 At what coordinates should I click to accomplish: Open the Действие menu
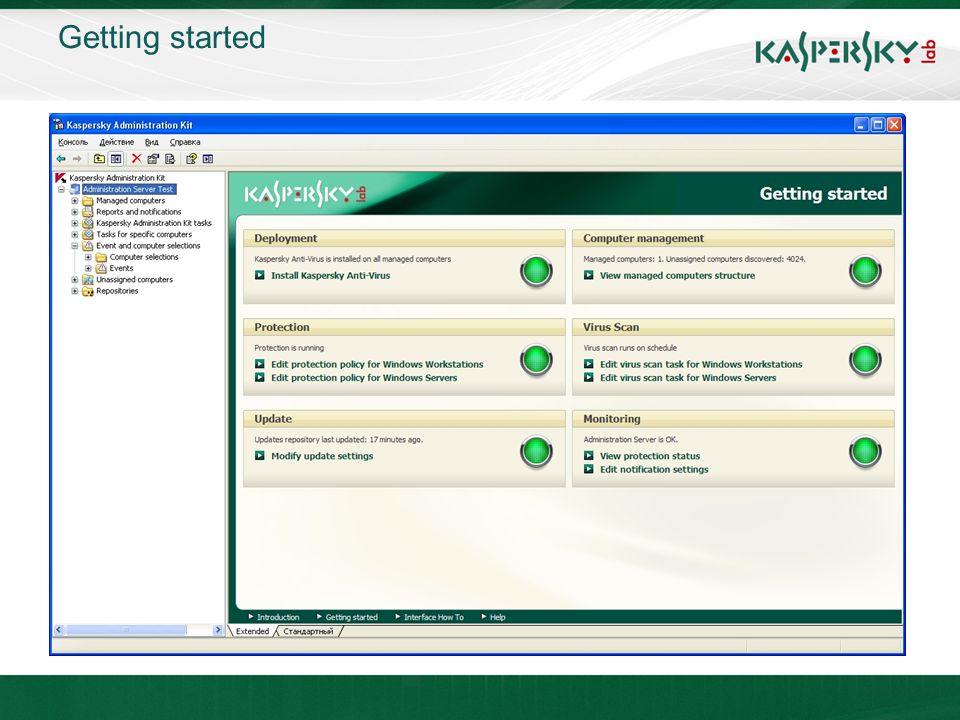point(117,142)
